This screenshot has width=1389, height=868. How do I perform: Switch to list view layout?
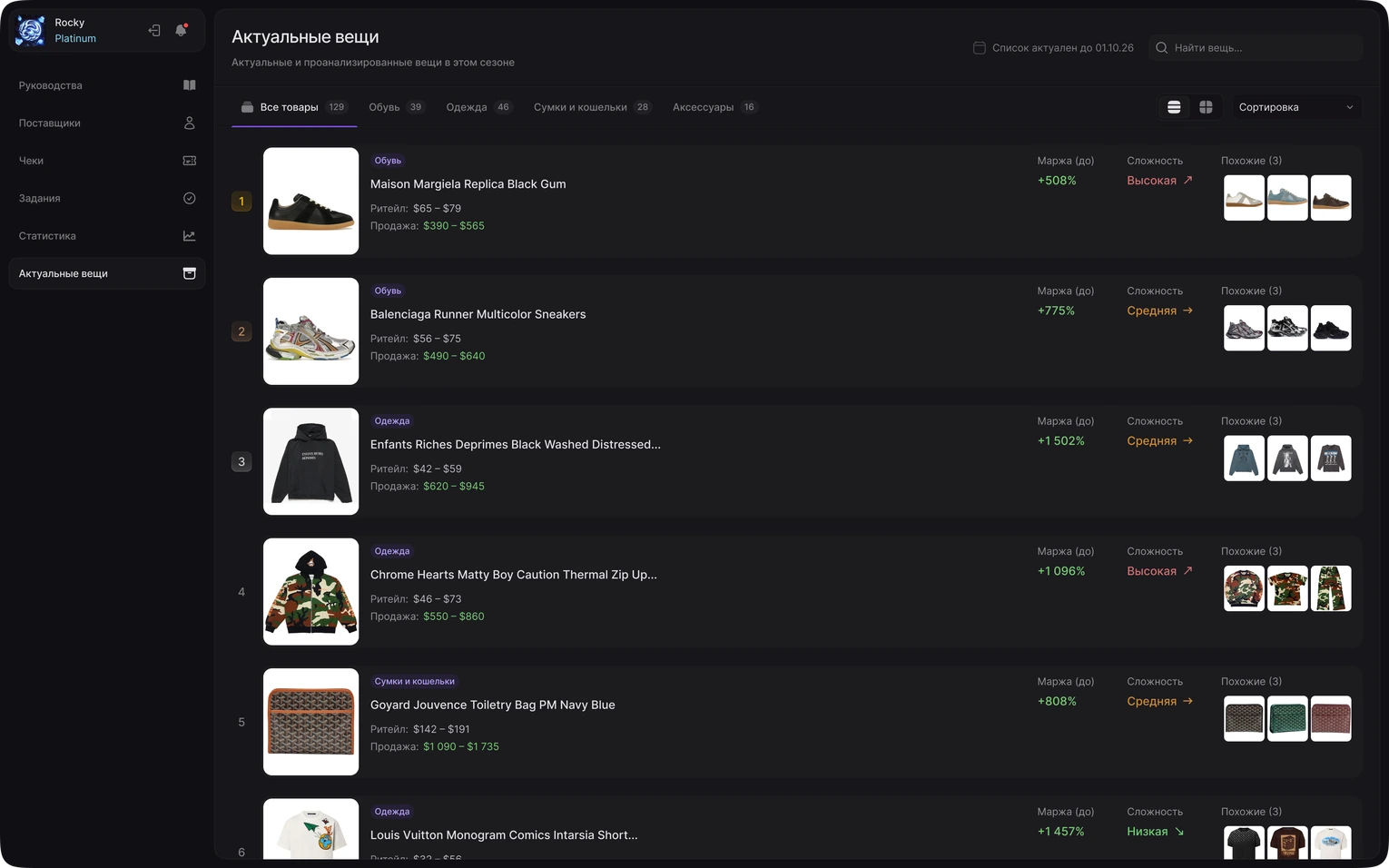pos(1174,107)
